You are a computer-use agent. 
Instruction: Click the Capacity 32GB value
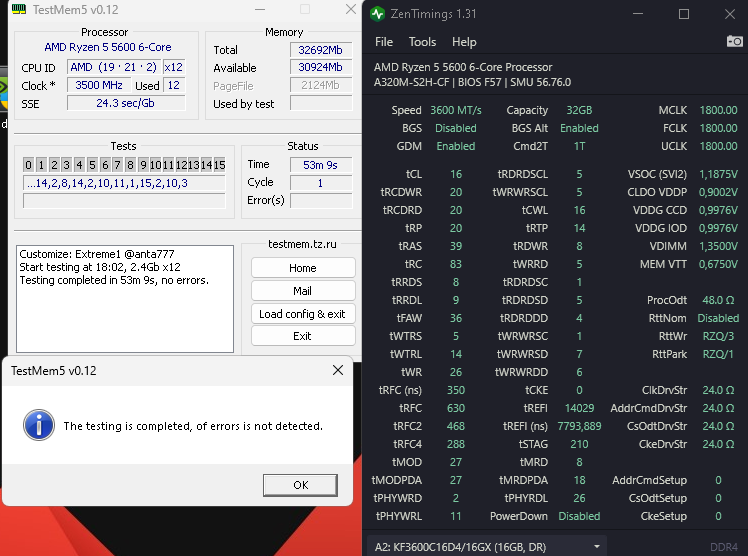click(x=579, y=110)
